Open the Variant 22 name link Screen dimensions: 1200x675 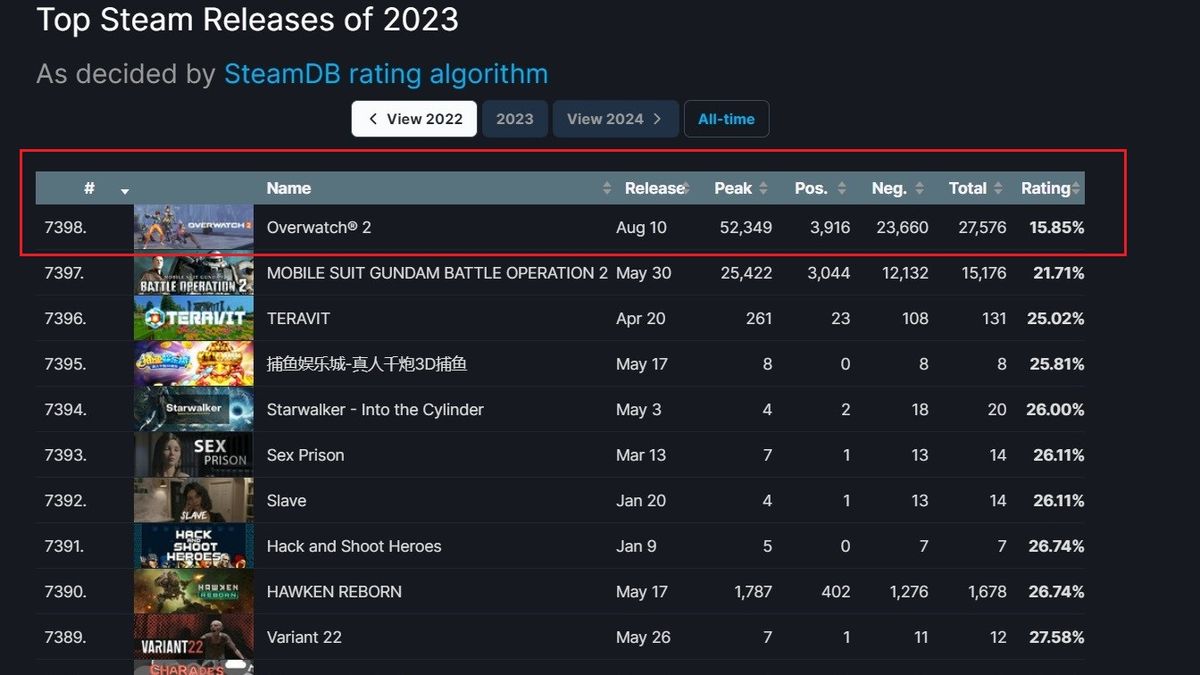pos(304,637)
